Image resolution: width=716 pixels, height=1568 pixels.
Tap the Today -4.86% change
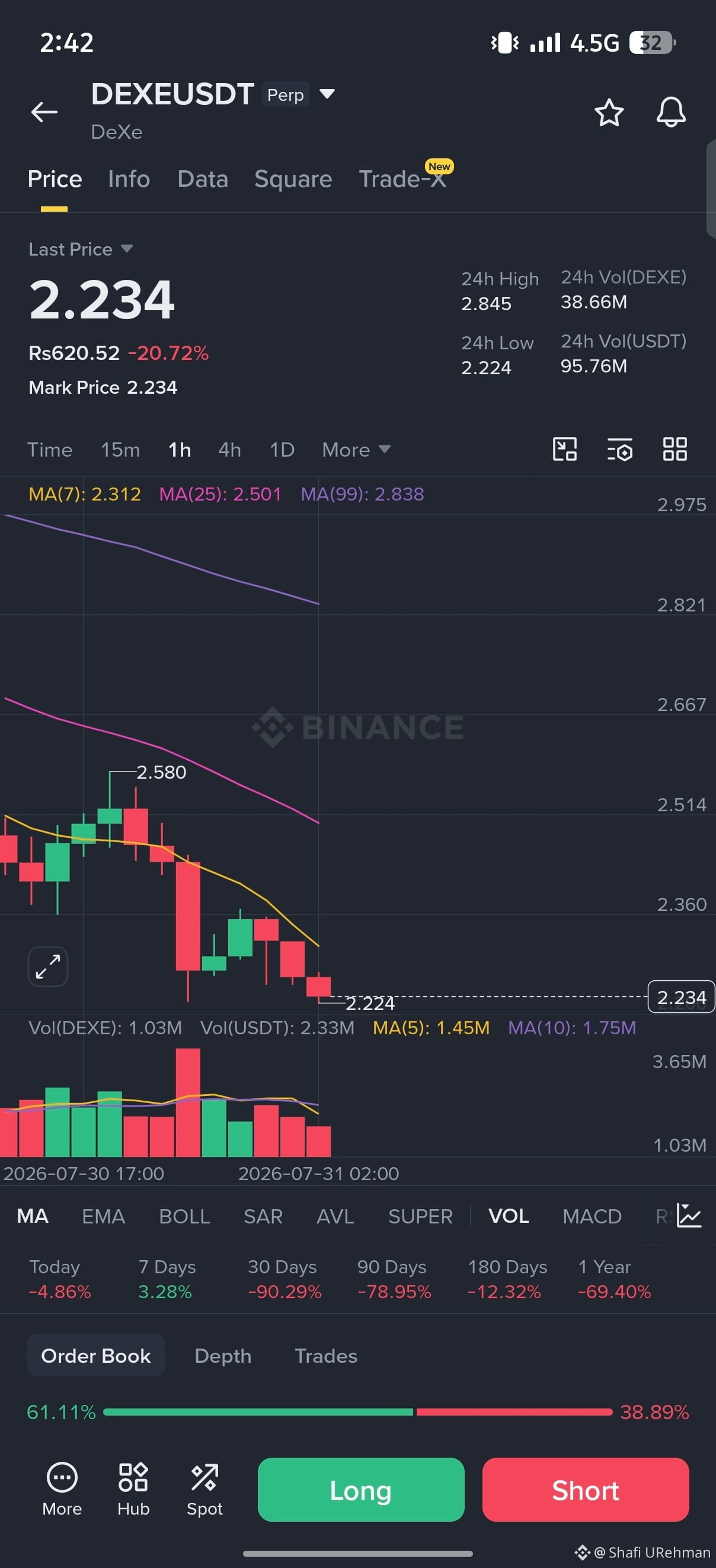pyautogui.click(x=60, y=1279)
